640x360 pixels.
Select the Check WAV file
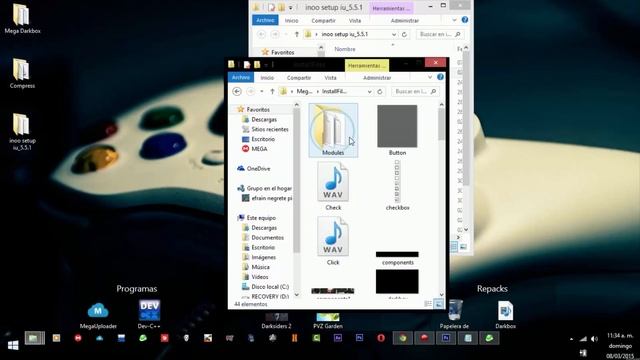(333, 186)
